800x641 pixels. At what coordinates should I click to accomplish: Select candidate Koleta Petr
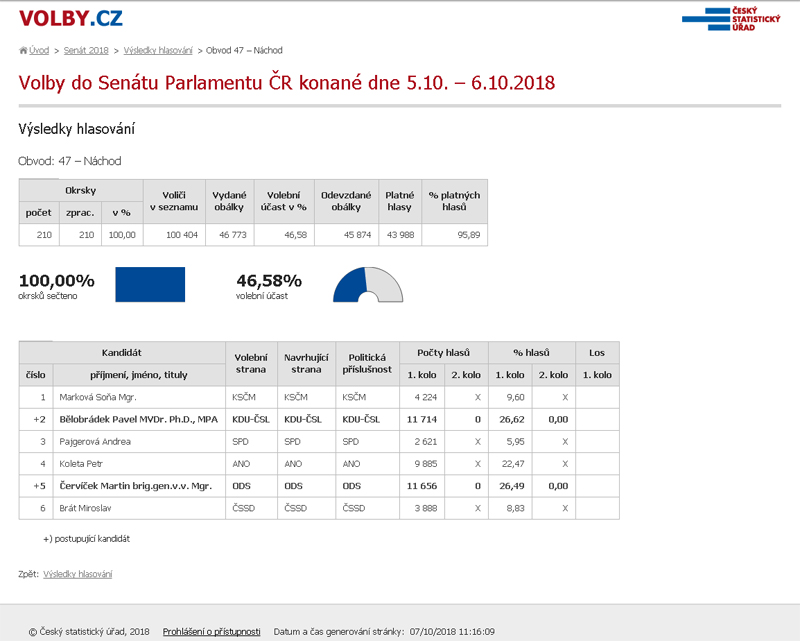(81, 464)
